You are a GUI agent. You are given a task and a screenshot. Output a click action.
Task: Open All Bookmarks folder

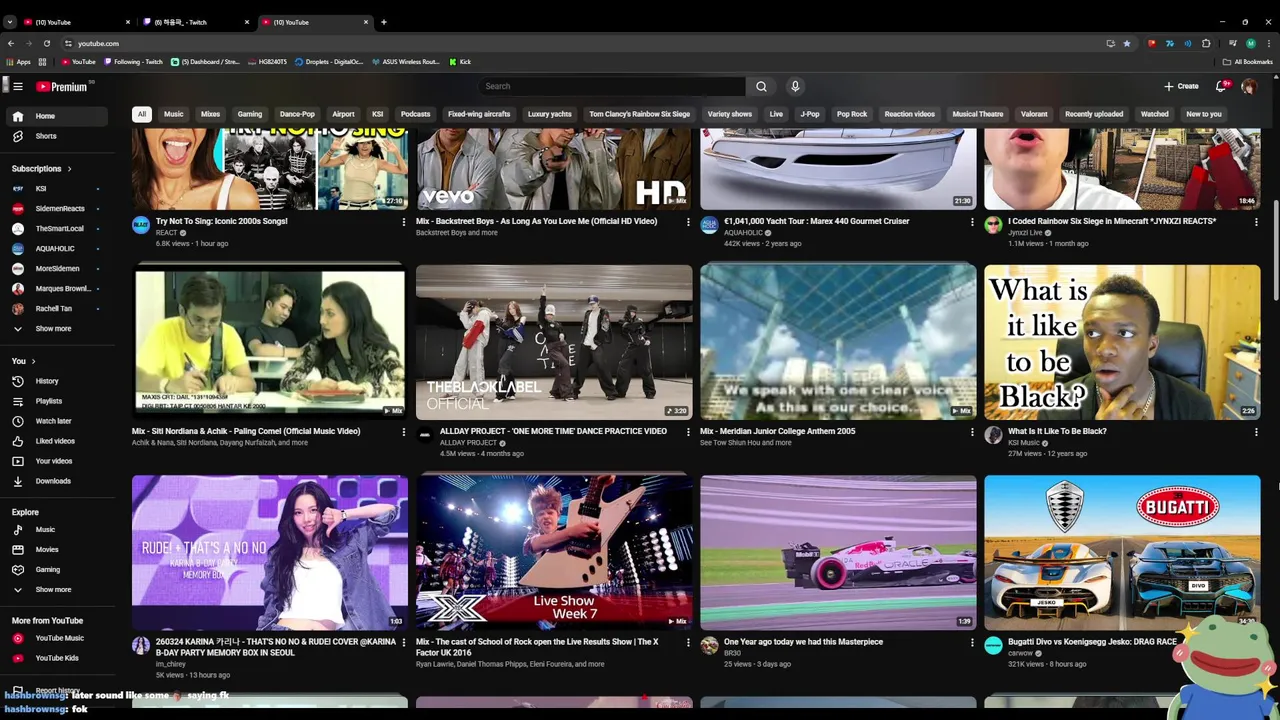pos(1248,62)
